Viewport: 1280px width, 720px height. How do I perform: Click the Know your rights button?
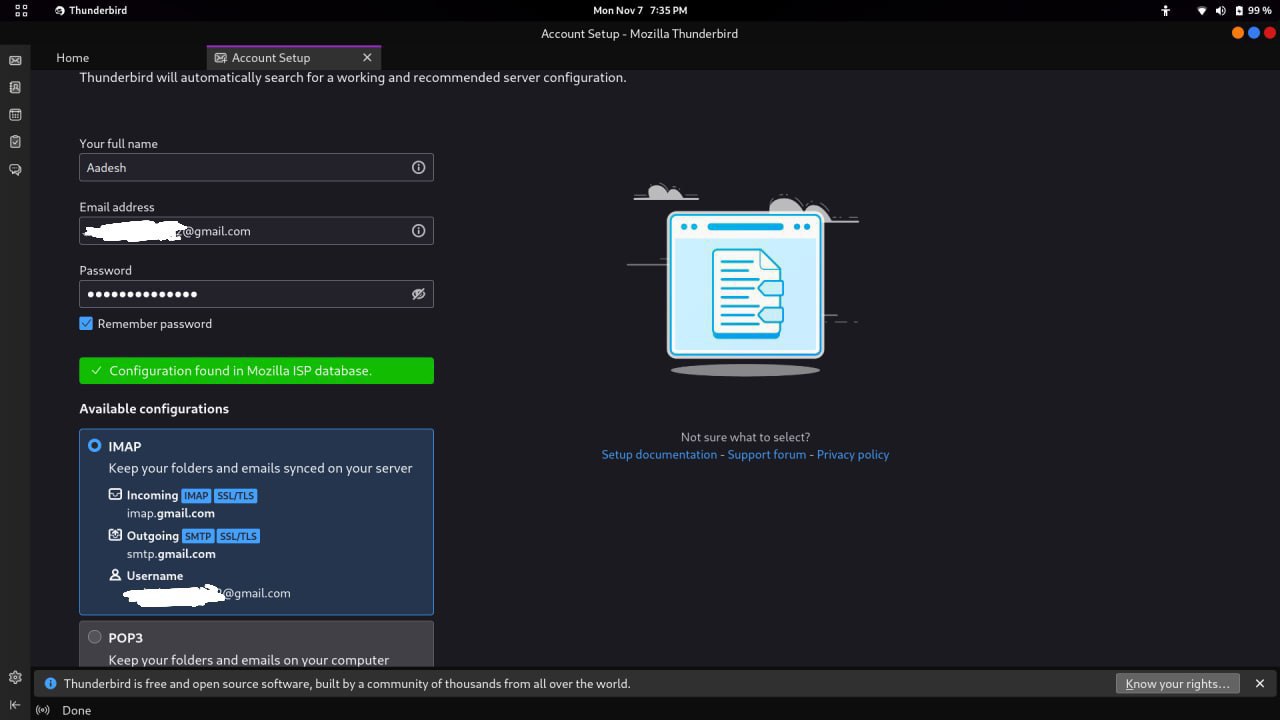click(x=1177, y=683)
